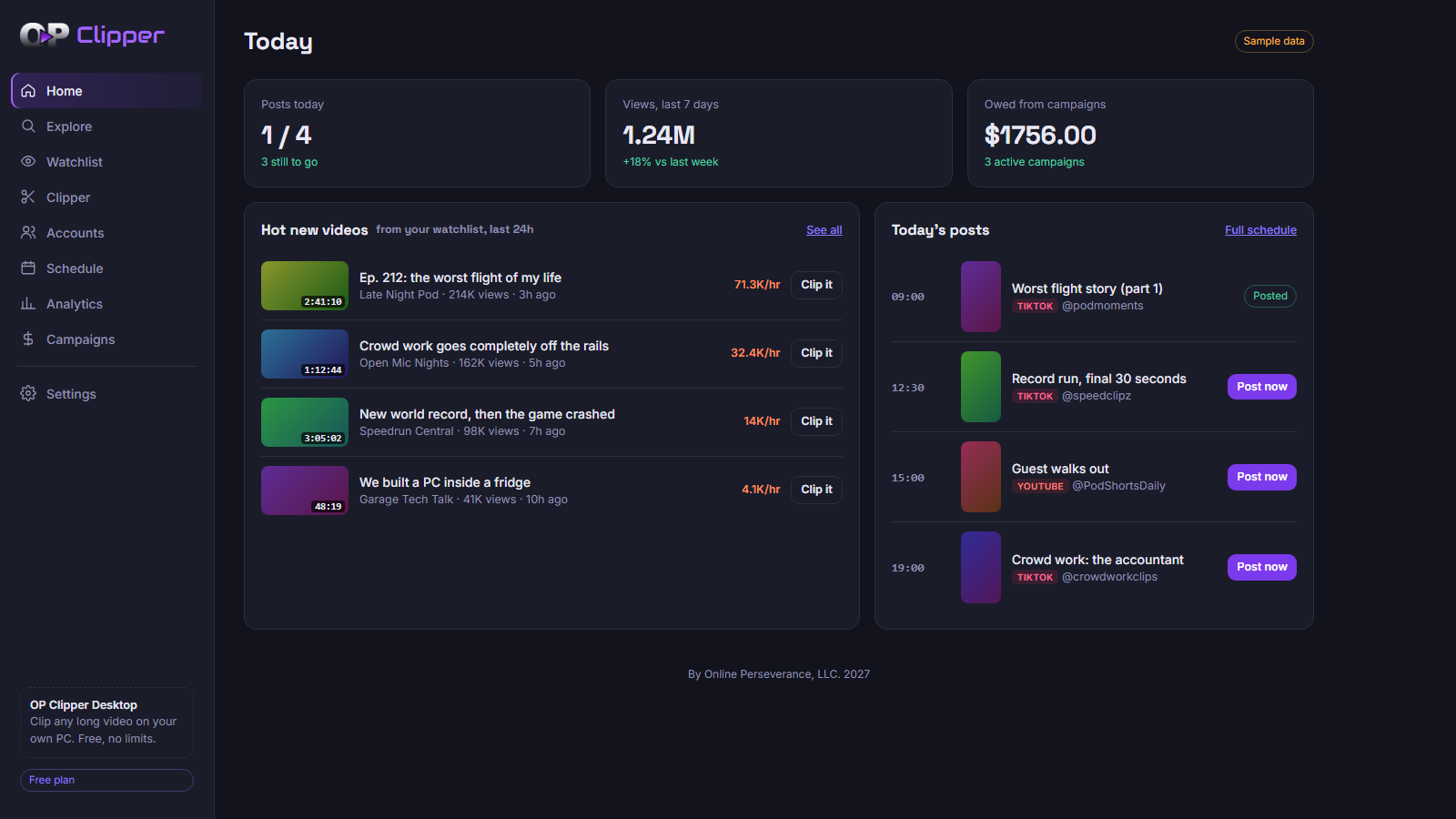The height and width of the screenshot is (819, 1456).
Task: Post 'Record run, final 30 seconds' now
Action: (1261, 387)
